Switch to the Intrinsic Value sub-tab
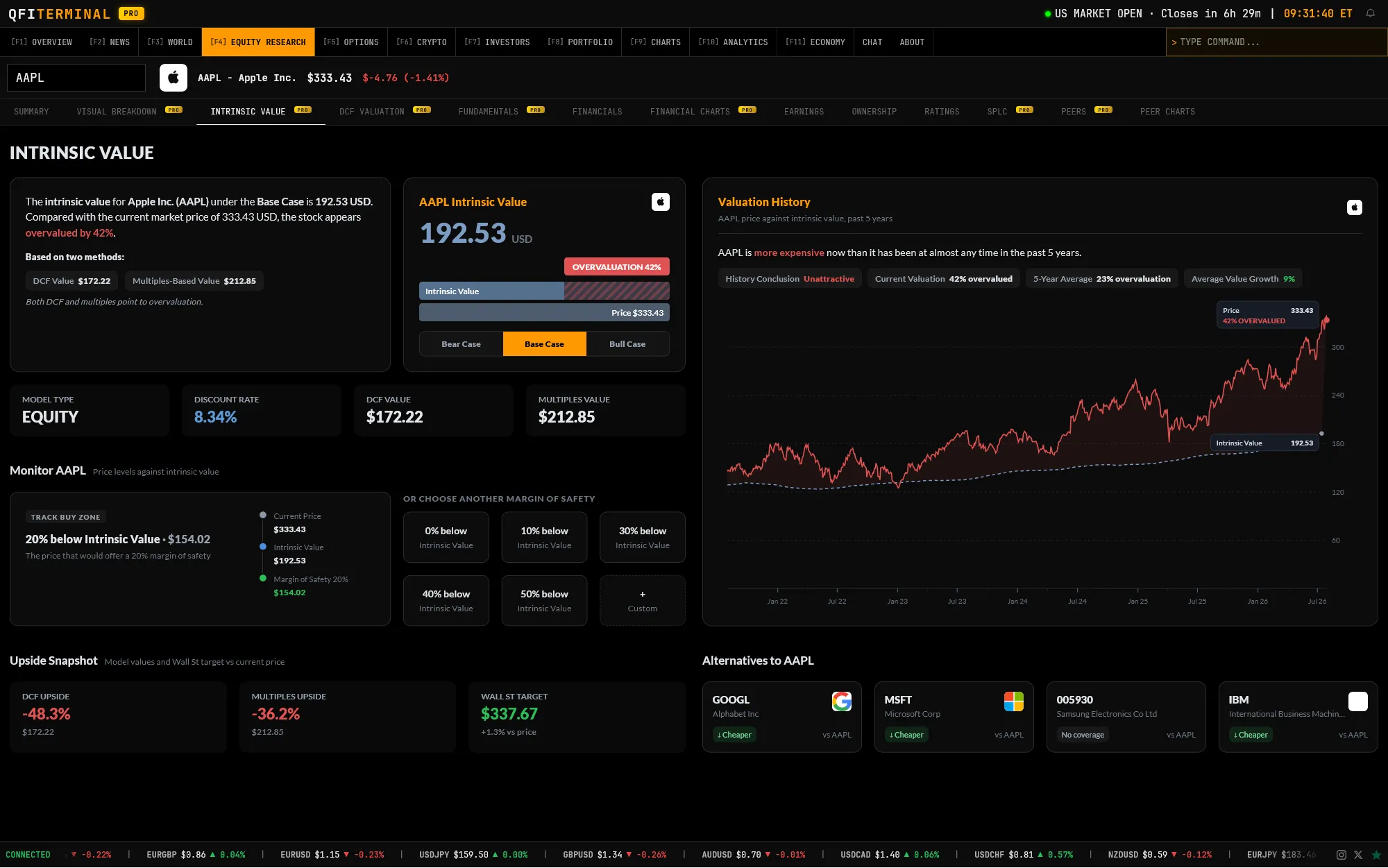This screenshot has width=1388, height=868. (261, 112)
